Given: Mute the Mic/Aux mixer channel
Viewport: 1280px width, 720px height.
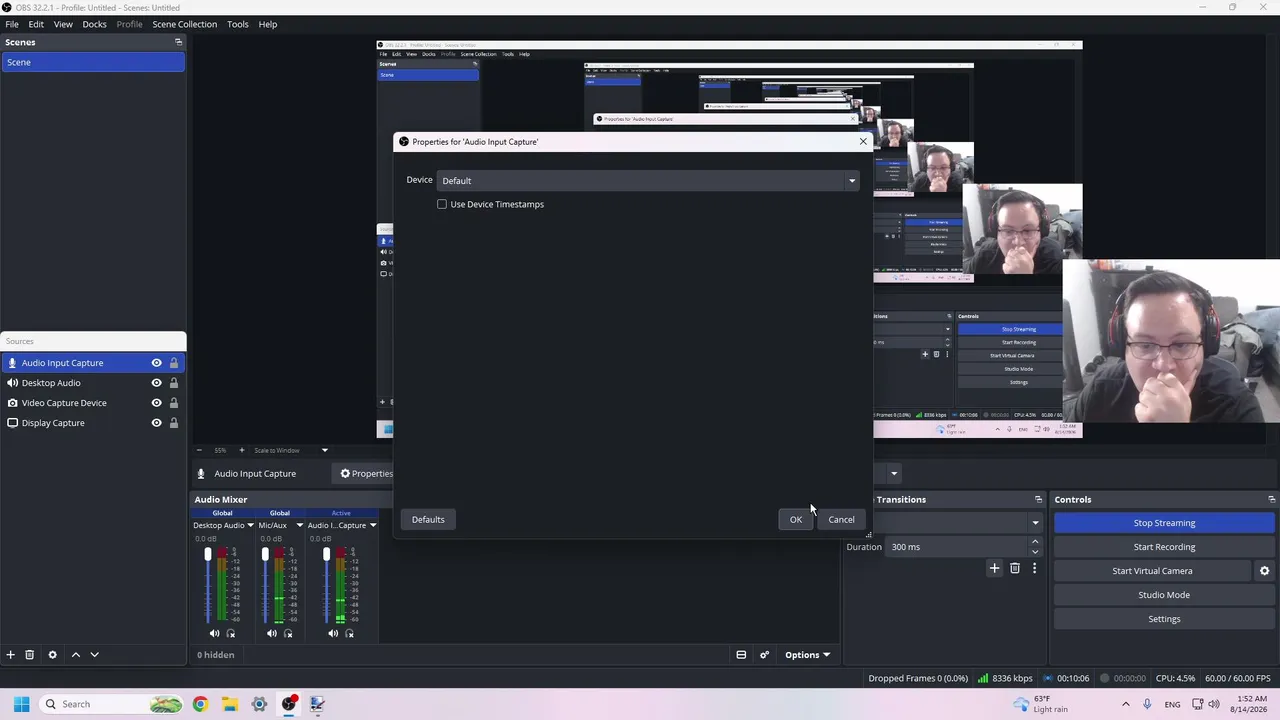Looking at the screenshot, I should pyautogui.click(x=272, y=633).
